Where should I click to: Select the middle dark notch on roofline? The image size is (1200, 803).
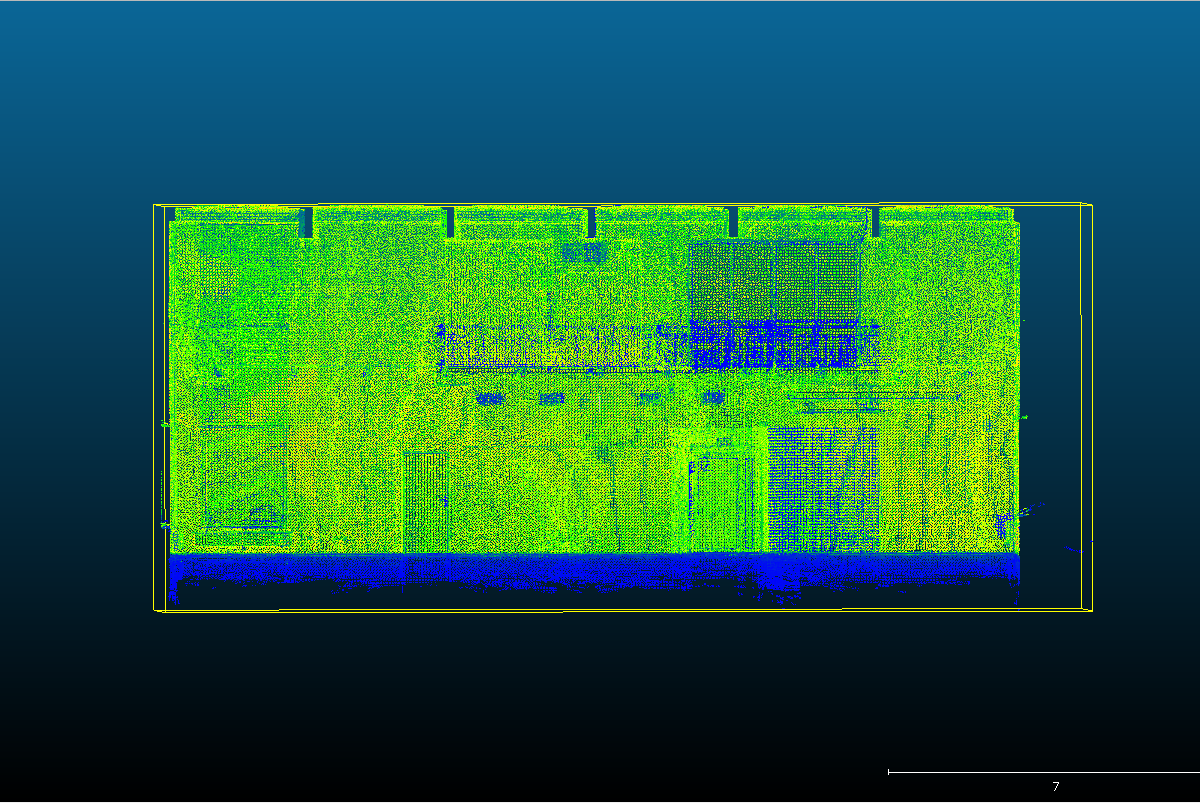point(591,222)
